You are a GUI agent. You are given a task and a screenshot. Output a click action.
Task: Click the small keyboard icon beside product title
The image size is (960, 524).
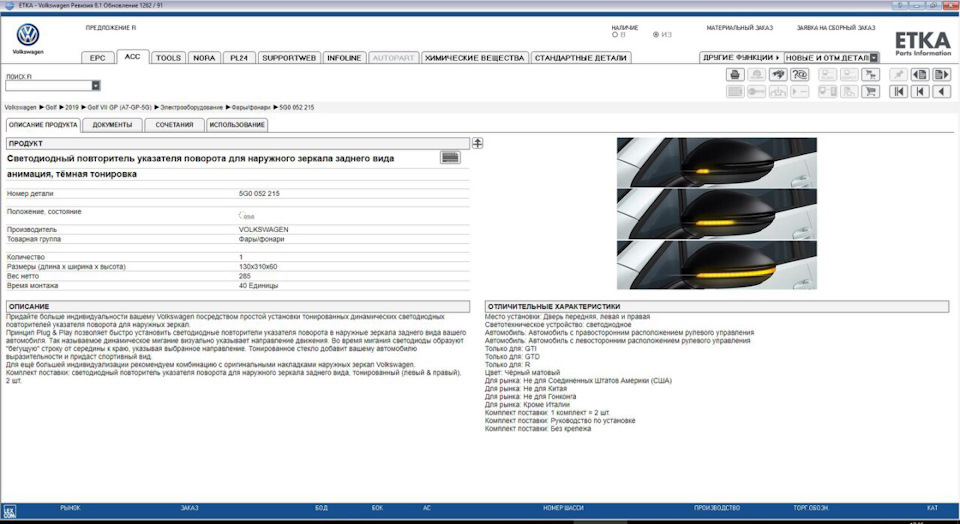click(x=450, y=158)
